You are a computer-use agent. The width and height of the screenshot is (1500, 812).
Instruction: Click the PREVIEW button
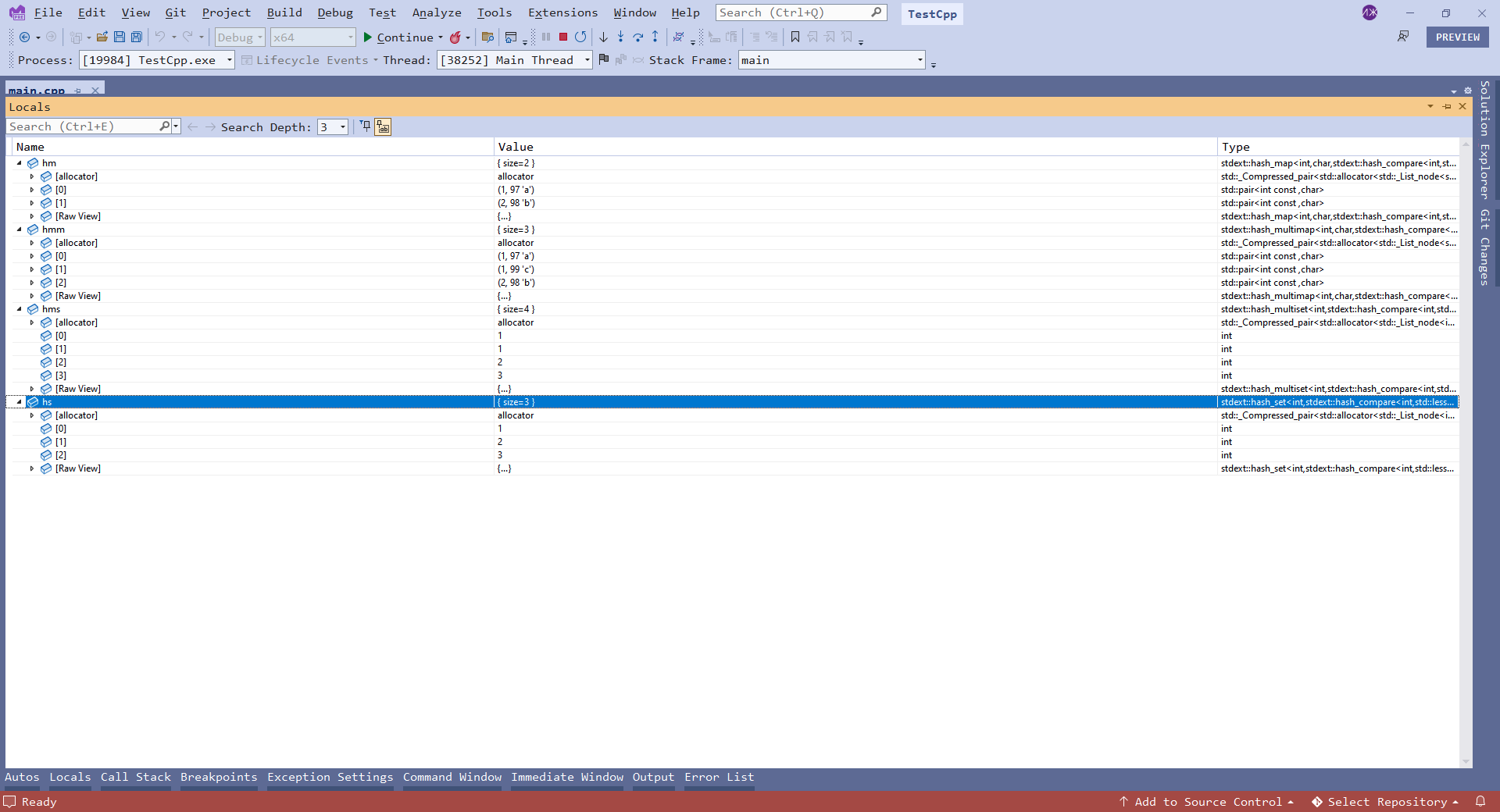1457,37
